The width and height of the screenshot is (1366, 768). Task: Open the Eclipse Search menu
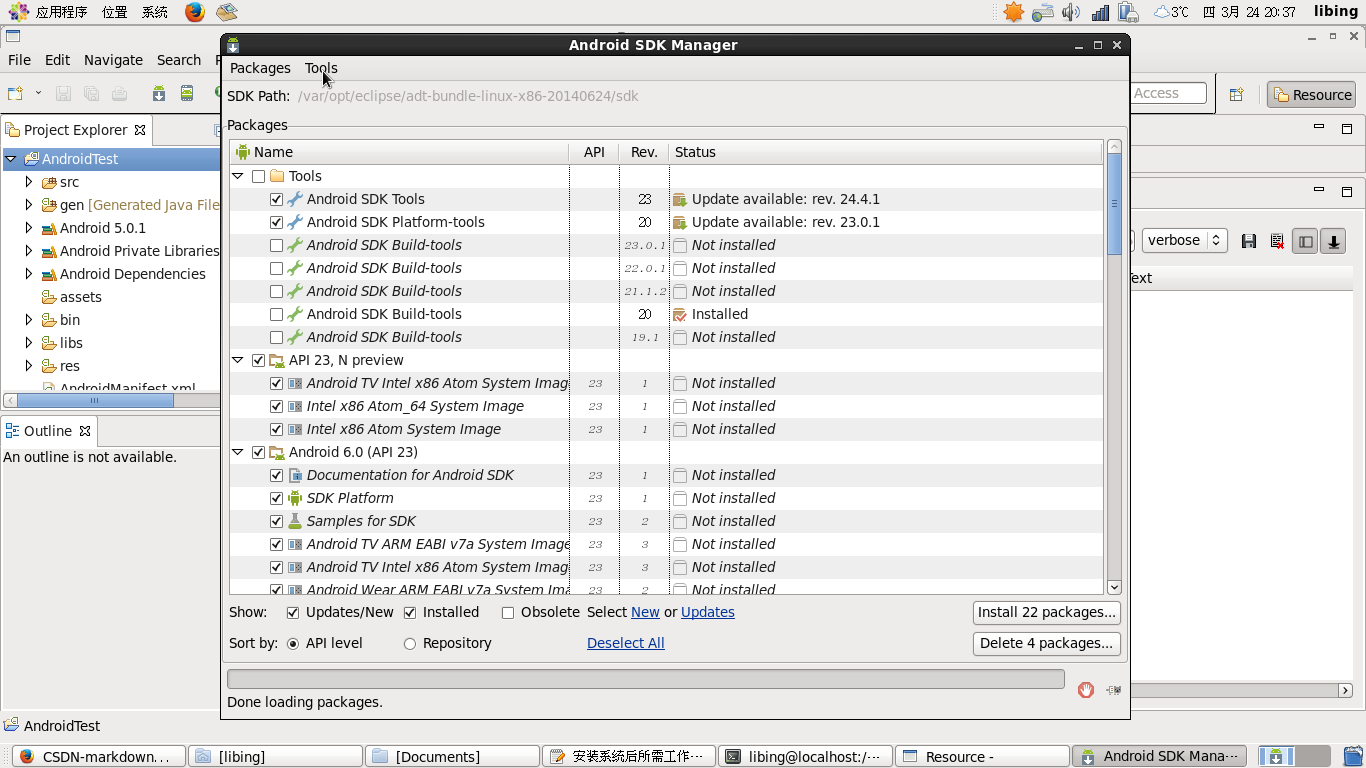pyautogui.click(x=179, y=60)
